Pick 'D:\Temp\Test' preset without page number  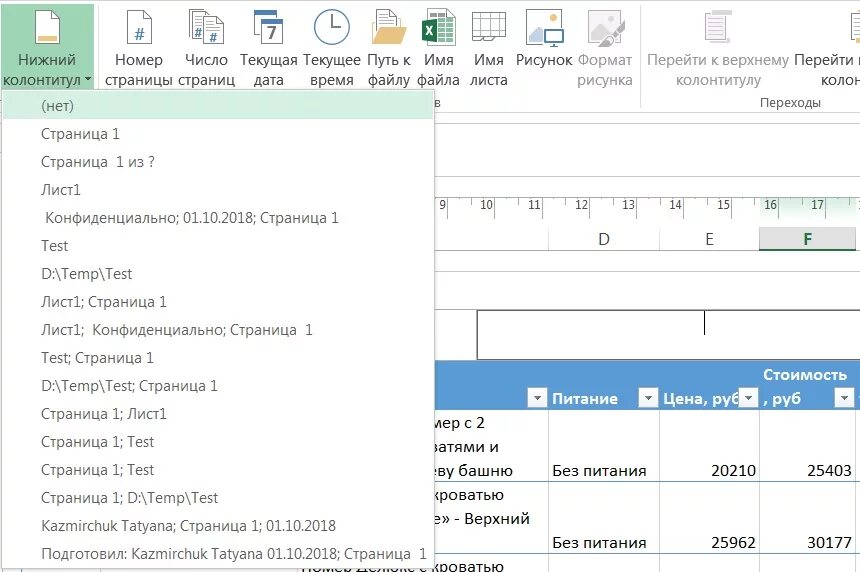[x=218, y=274]
